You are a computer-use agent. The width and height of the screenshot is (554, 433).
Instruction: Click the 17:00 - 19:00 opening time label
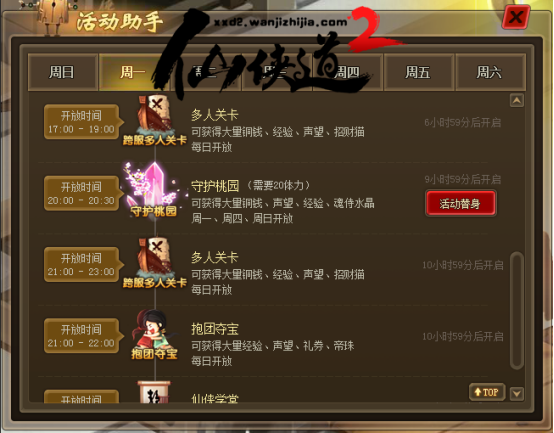(x=82, y=121)
